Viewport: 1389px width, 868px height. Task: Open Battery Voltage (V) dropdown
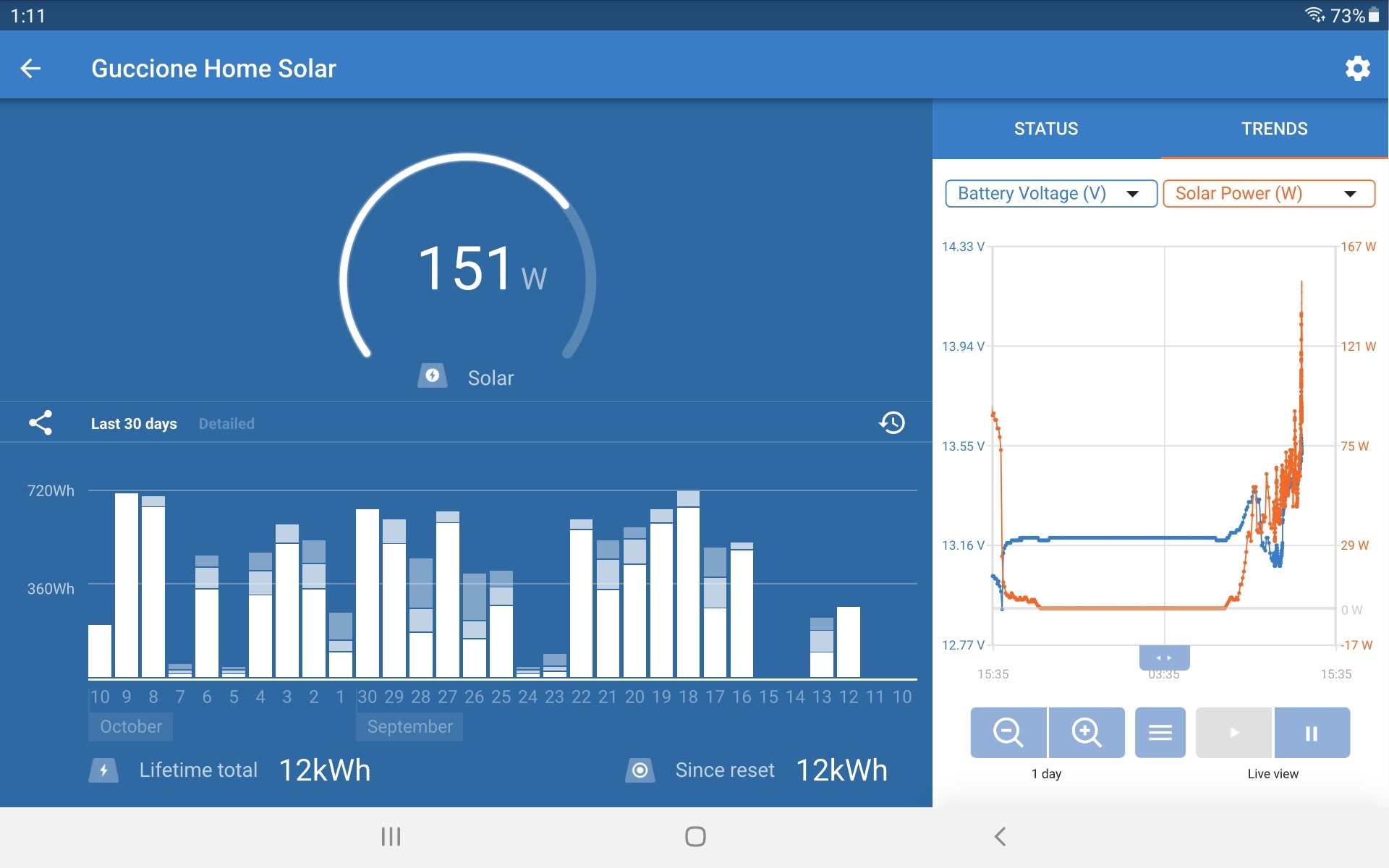[1050, 194]
